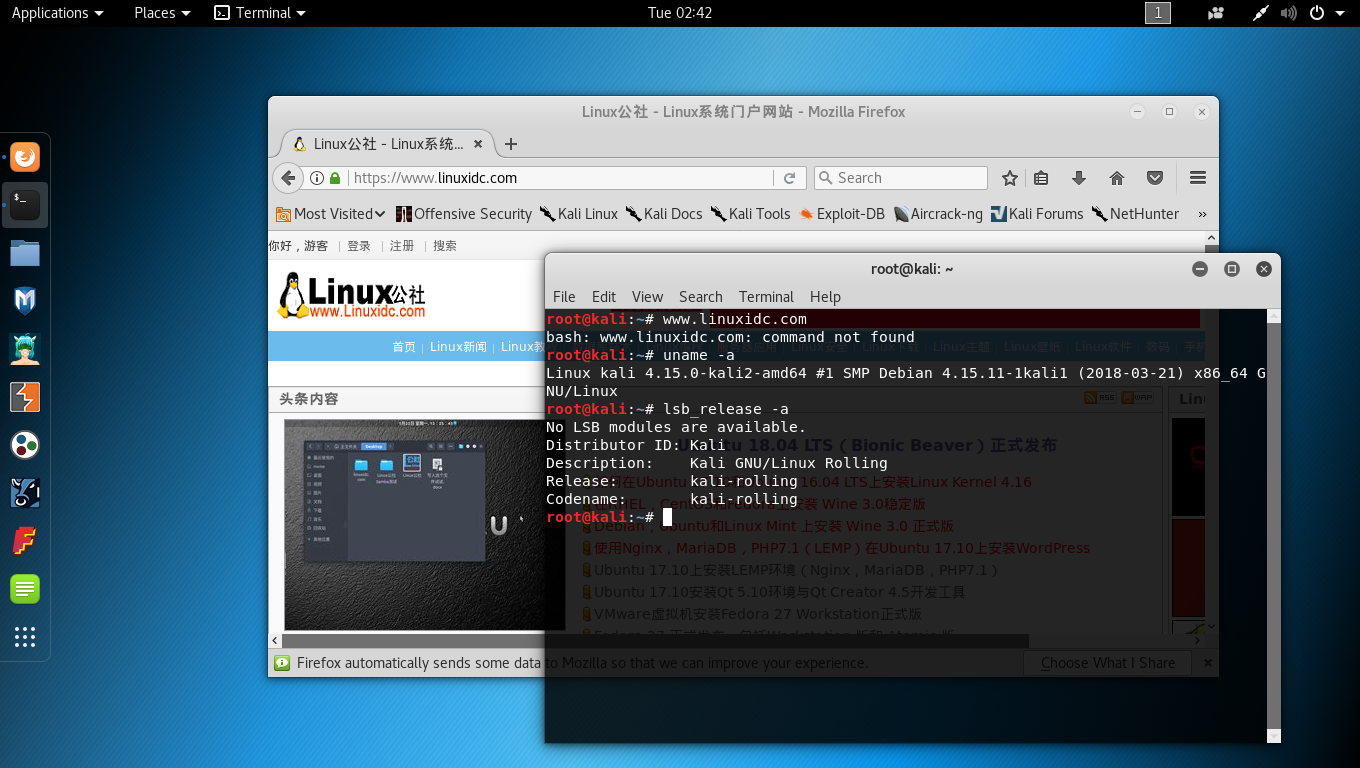1360x768 pixels.
Task: Open the terminal Terminal menu
Action: coord(766,297)
